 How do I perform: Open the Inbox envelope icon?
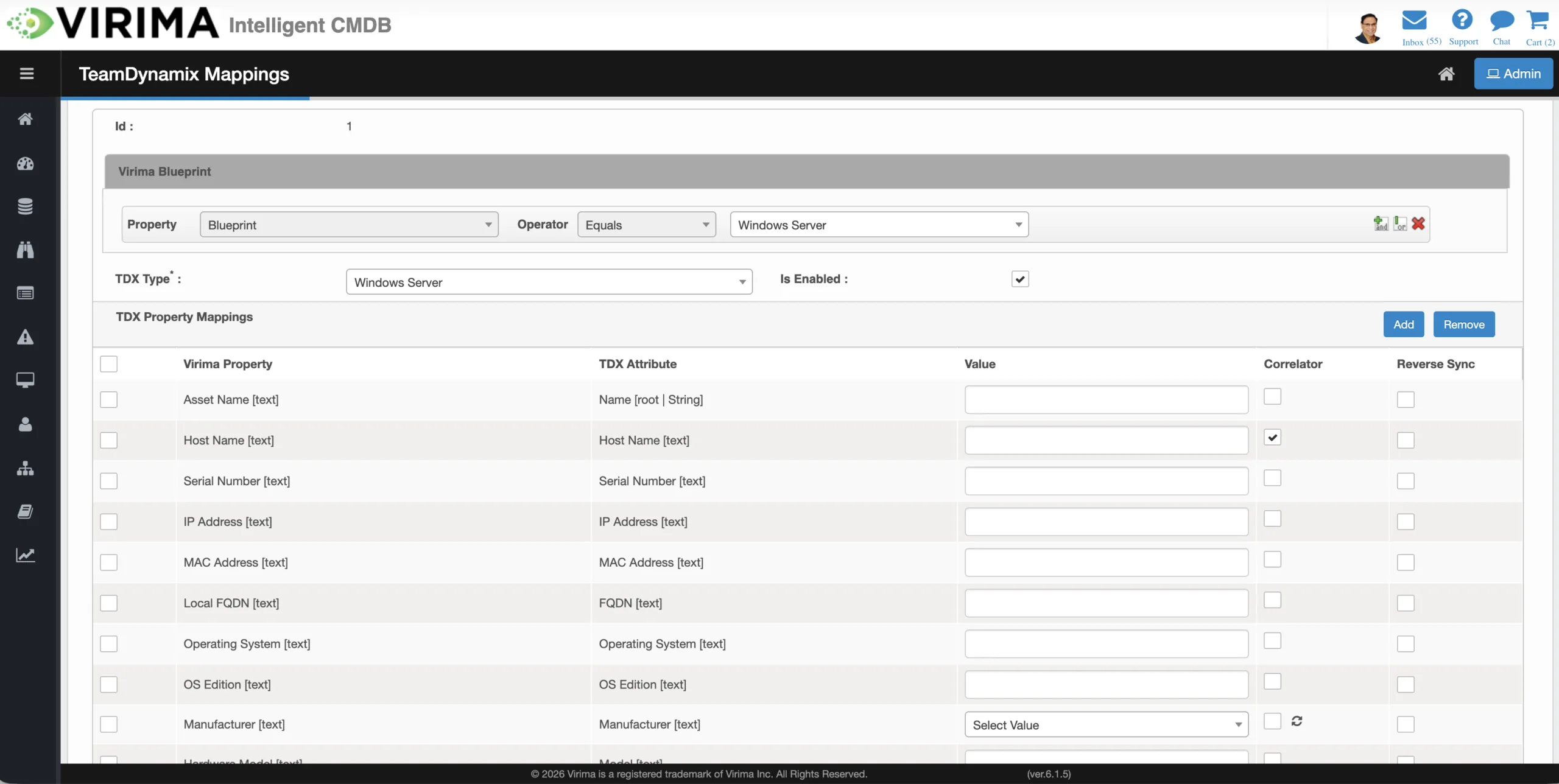pyautogui.click(x=1414, y=21)
